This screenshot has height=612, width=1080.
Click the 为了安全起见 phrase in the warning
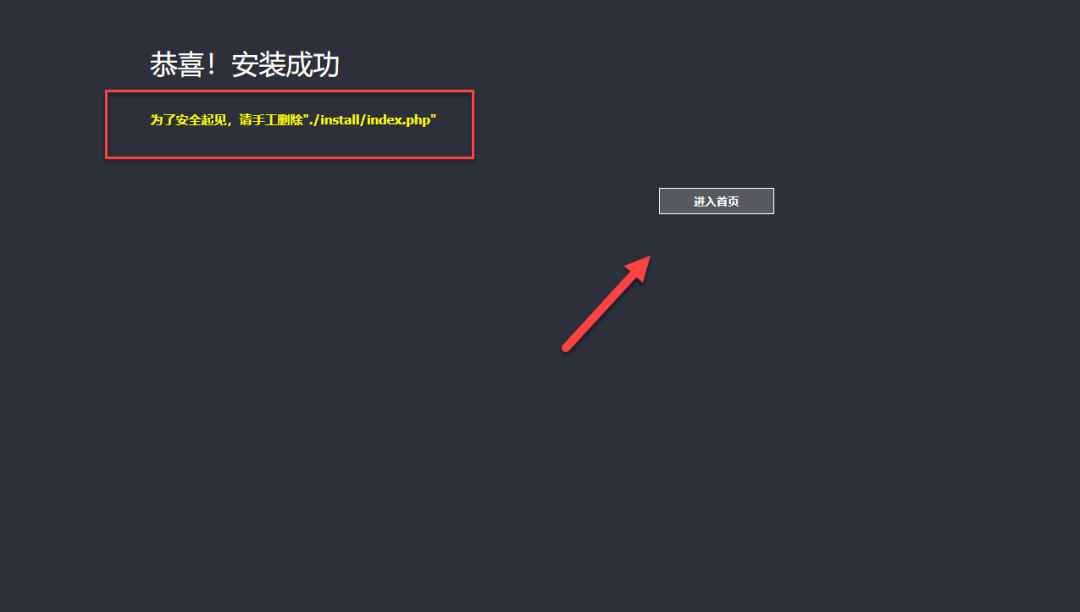click(x=188, y=120)
